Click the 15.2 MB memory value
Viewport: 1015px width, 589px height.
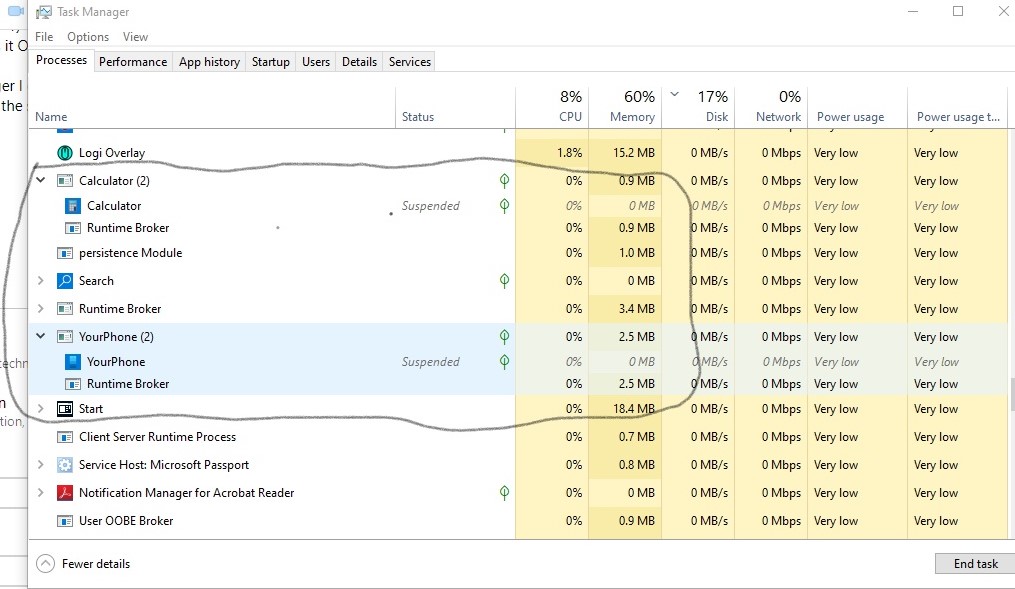[634, 153]
